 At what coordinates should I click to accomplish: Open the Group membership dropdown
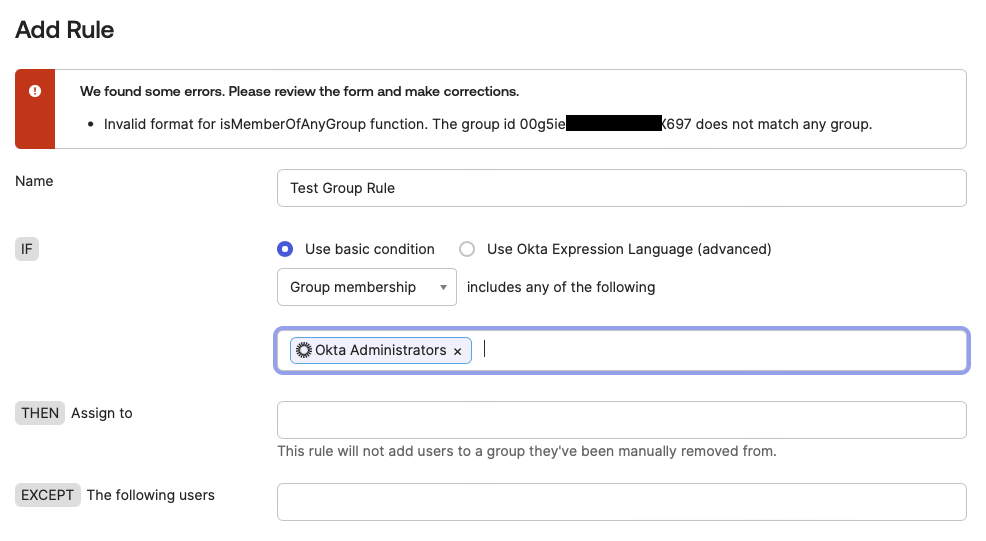click(x=366, y=287)
